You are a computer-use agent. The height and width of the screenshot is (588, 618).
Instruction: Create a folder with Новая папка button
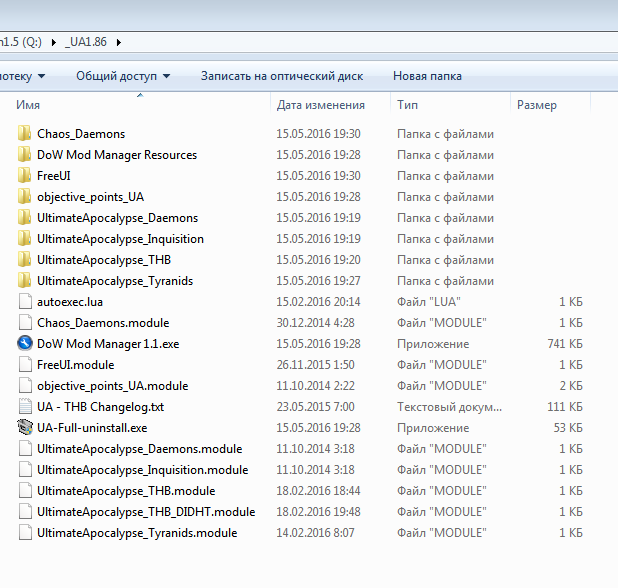point(427,76)
